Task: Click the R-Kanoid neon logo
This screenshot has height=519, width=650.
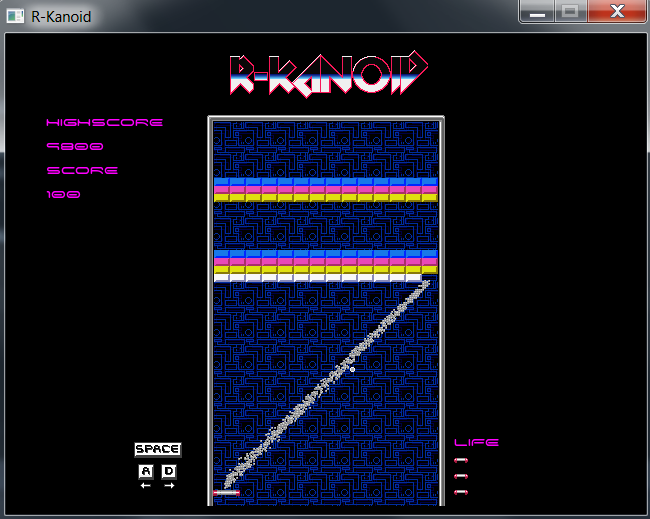Action: (x=328, y=74)
